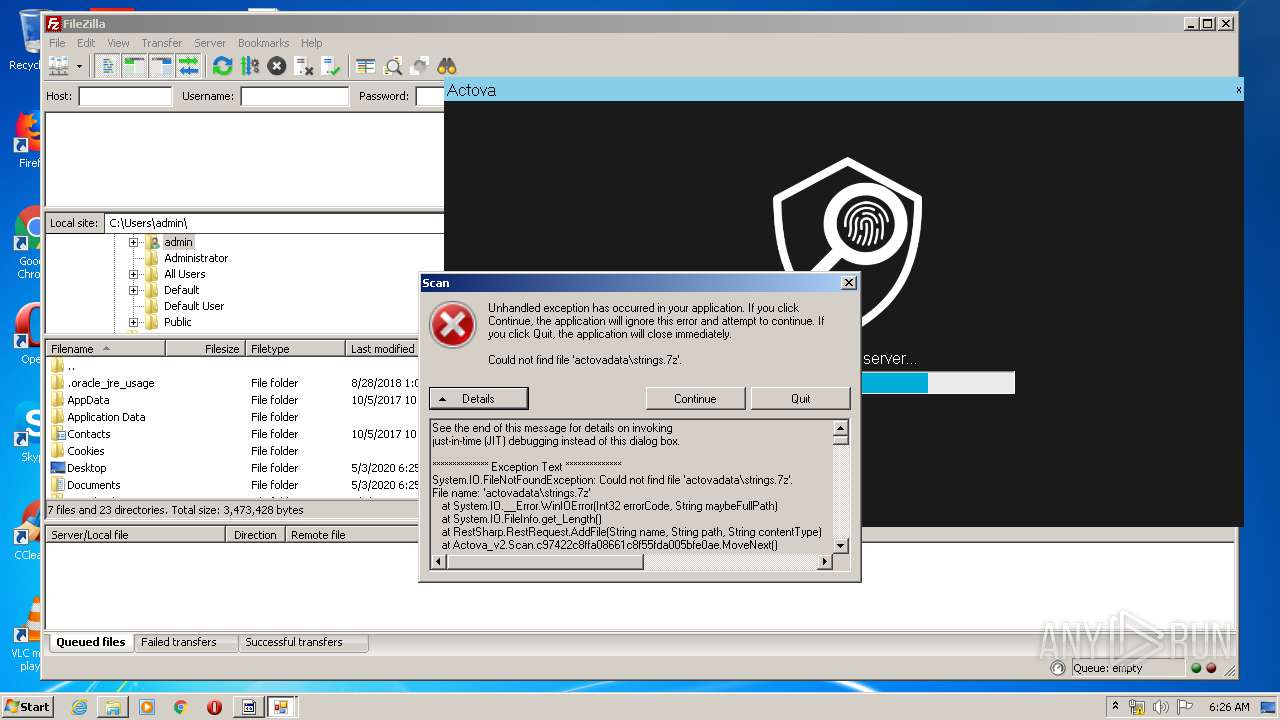Screen dimensions: 1280x720
Task: Click Continue in the Scan error dialog
Action: (695, 398)
